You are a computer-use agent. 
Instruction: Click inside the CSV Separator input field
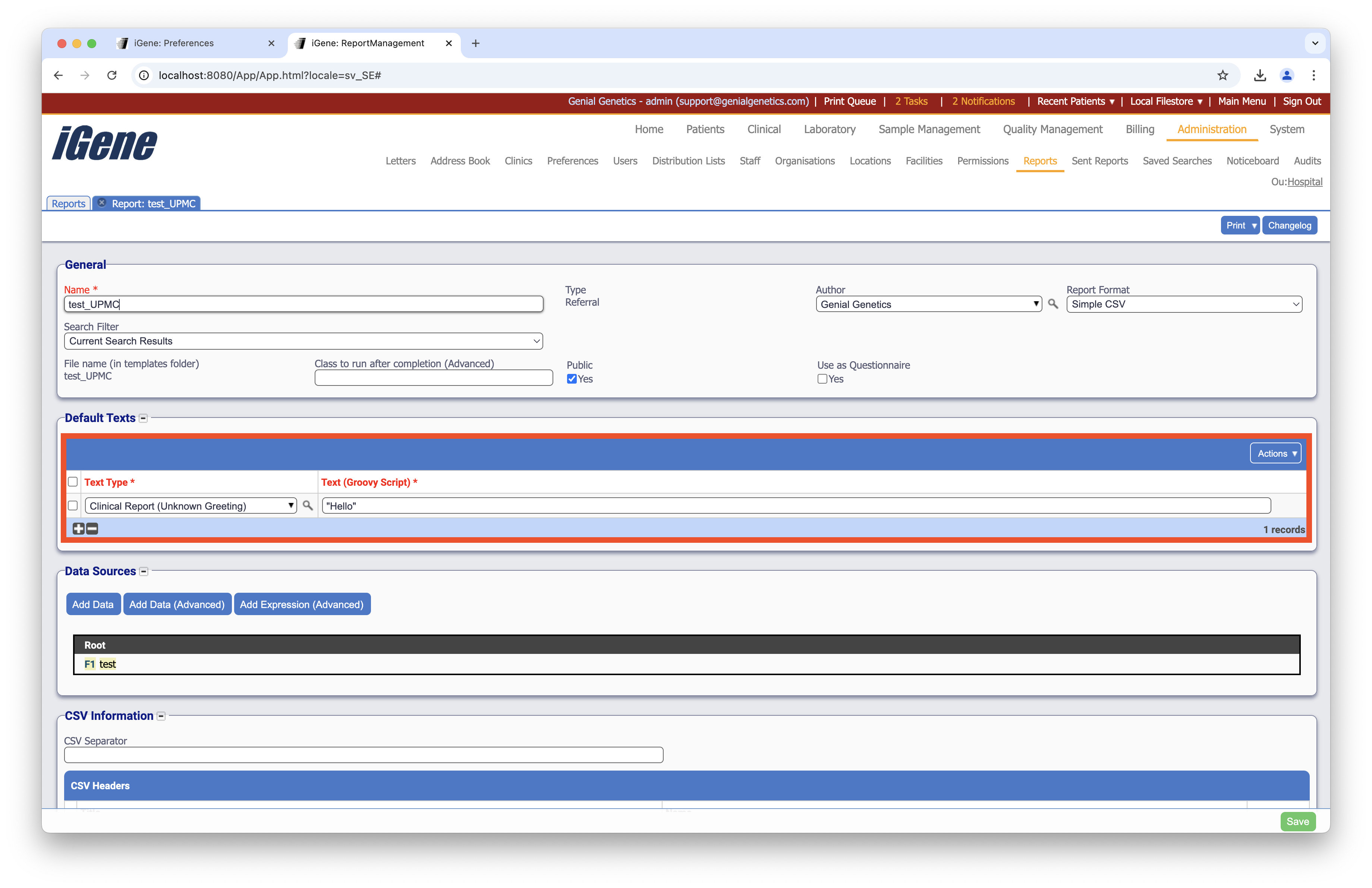click(363, 755)
